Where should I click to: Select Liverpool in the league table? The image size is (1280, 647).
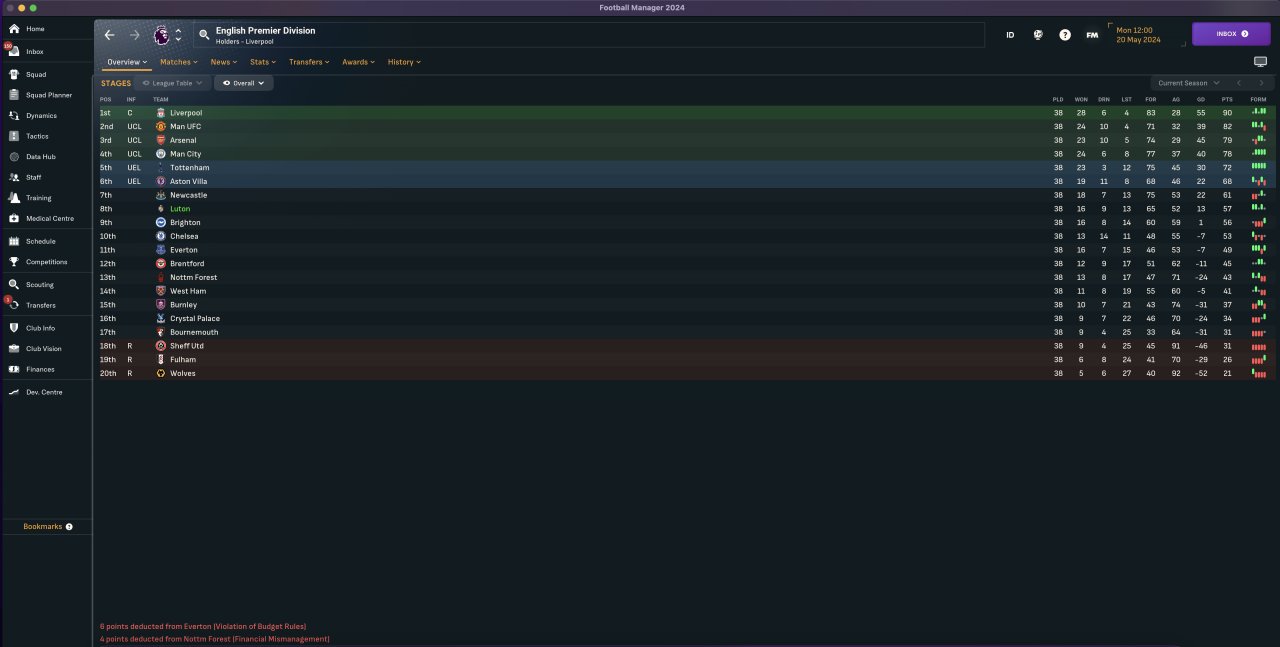pos(186,113)
